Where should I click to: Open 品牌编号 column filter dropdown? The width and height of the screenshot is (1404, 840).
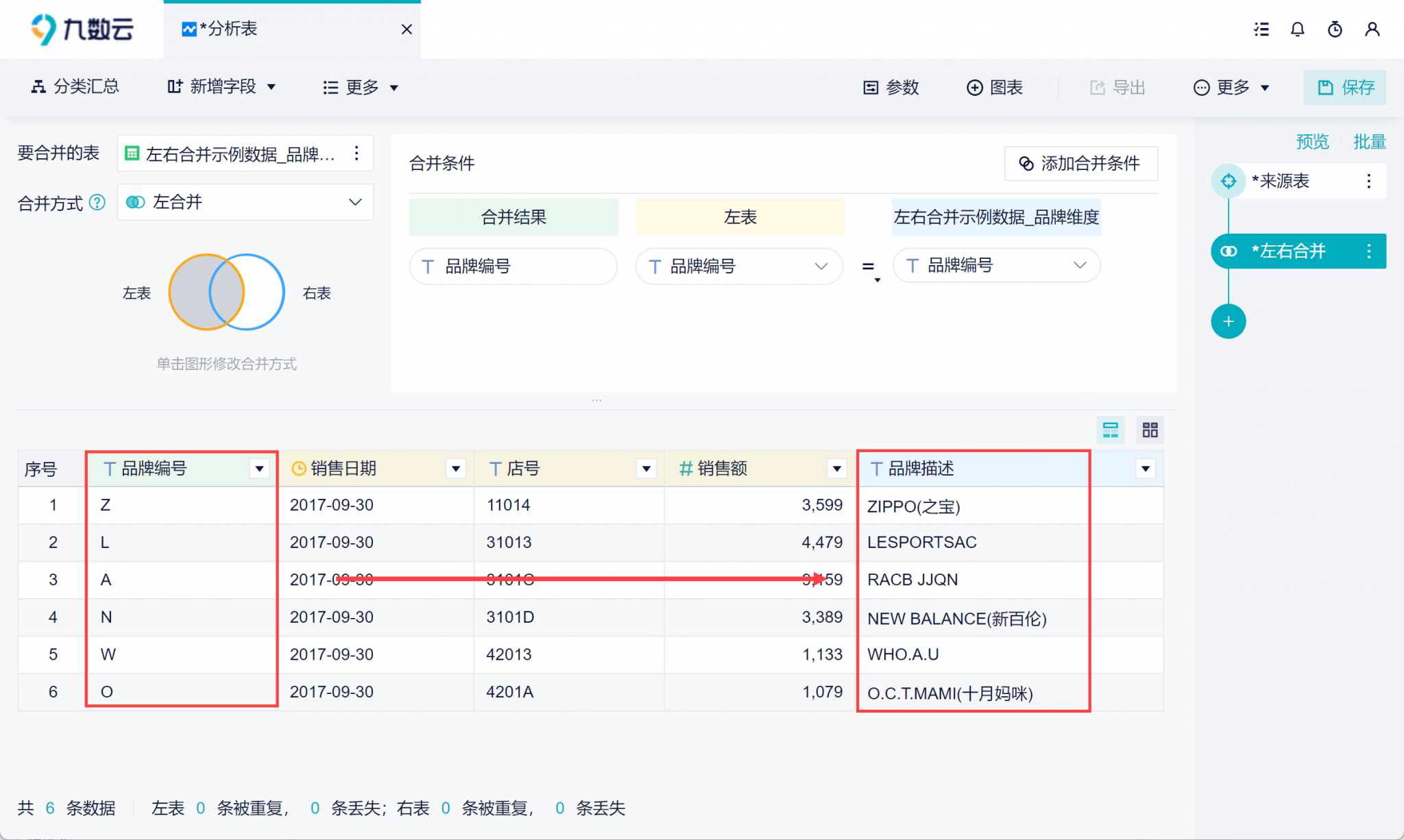click(x=259, y=469)
